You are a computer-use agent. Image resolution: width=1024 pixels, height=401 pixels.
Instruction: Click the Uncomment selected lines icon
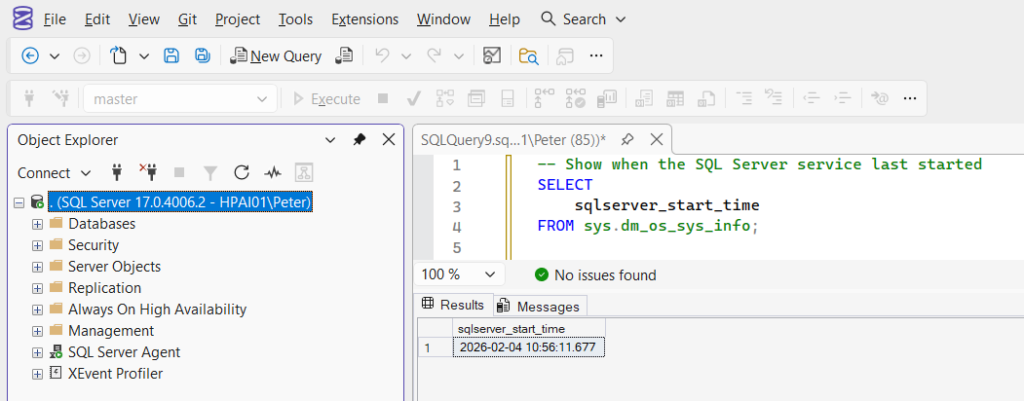click(774, 99)
